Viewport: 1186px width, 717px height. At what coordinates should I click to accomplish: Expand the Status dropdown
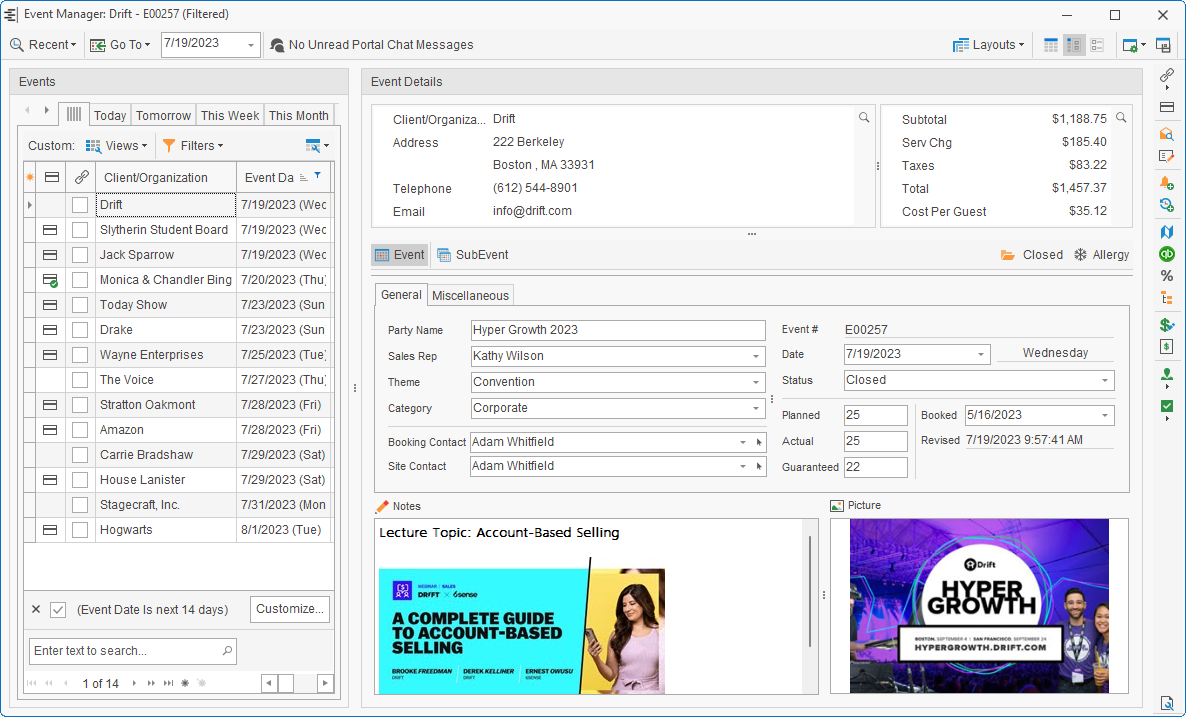(1104, 380)
